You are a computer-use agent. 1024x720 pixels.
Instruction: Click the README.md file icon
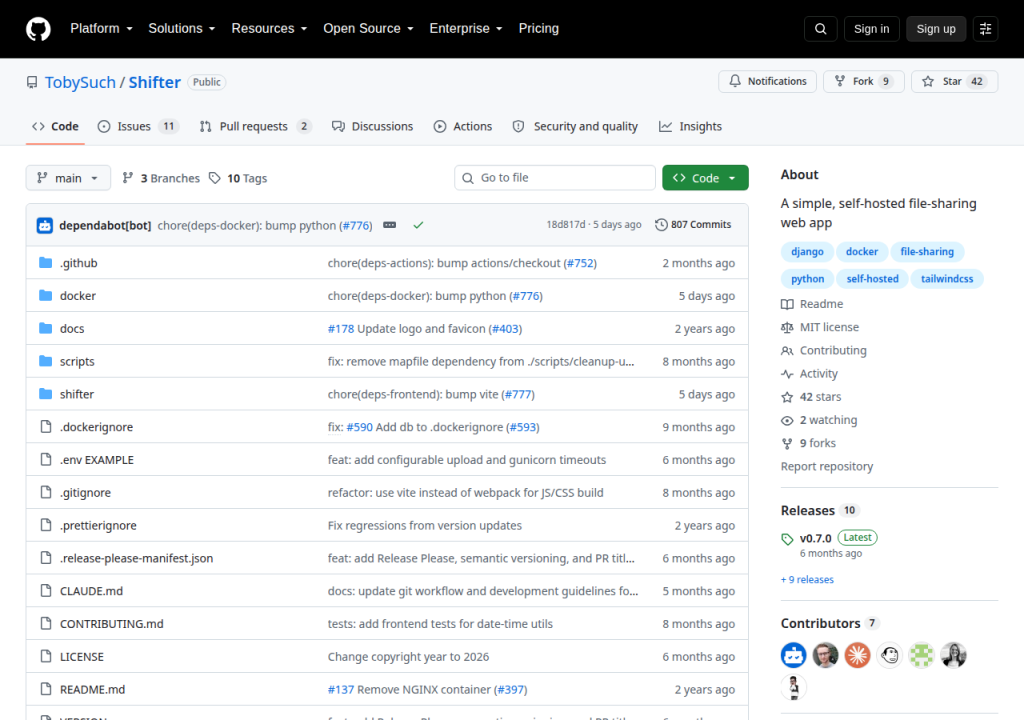click(x=46, y=689)
